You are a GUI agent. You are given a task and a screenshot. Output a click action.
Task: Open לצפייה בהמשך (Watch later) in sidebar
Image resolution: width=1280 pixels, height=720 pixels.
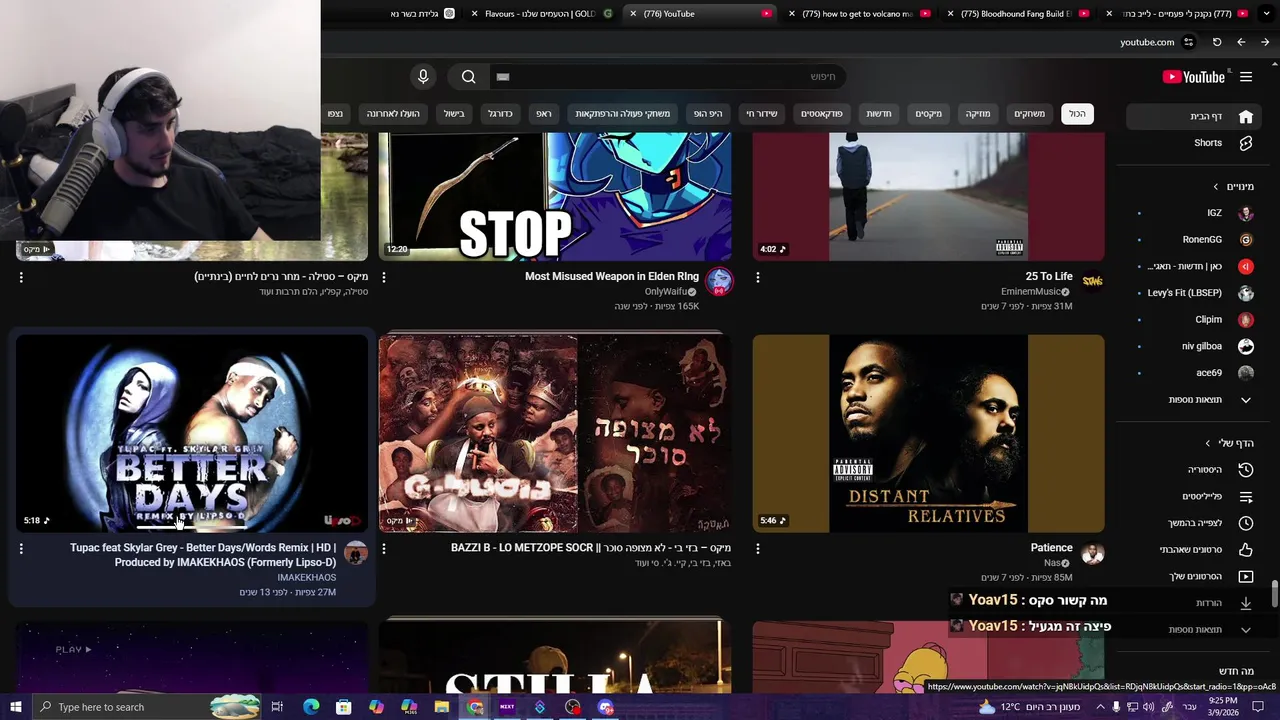pos(1192,523)
